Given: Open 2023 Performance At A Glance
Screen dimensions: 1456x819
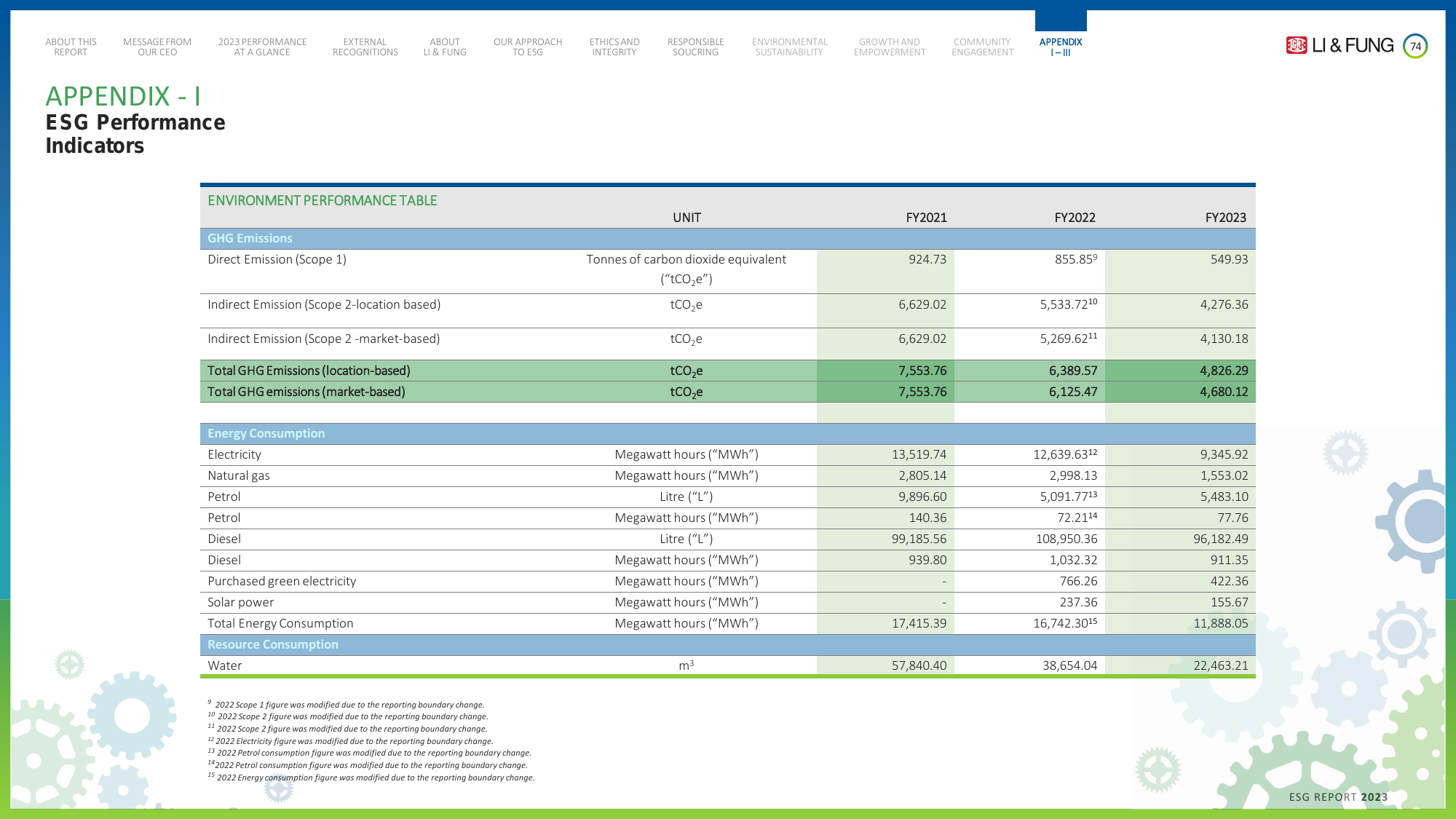Looking at the screenshot, I should tap(262, 47).
